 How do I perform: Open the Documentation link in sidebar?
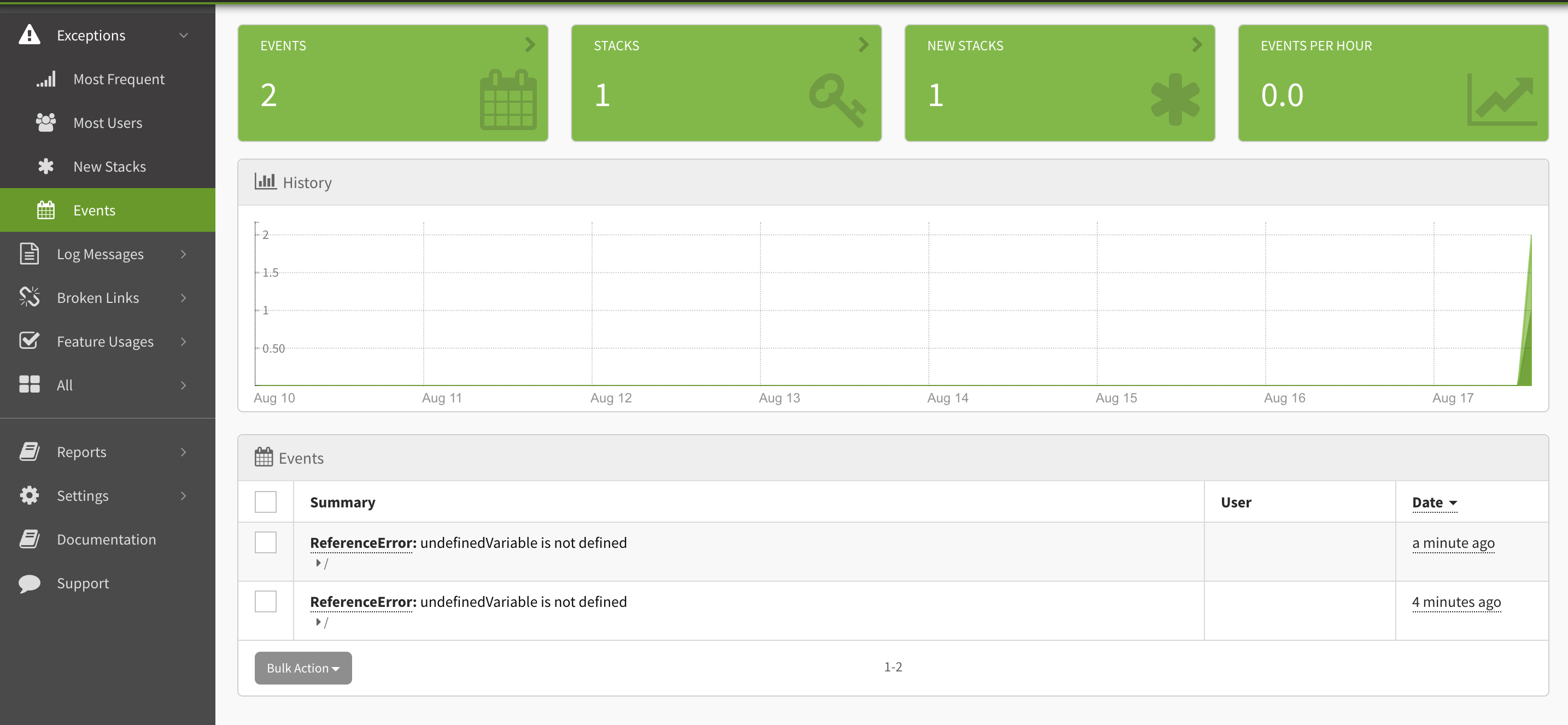pos(106,539)
